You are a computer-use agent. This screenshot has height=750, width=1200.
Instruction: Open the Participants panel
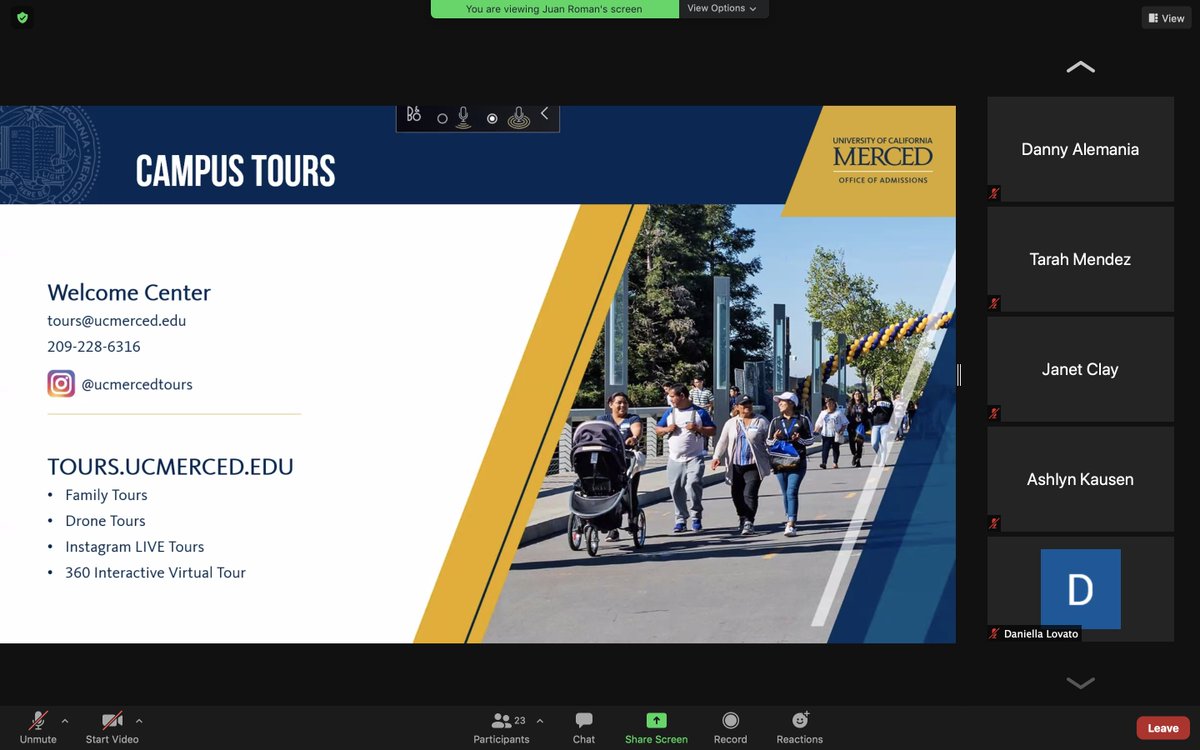[502, 727]
